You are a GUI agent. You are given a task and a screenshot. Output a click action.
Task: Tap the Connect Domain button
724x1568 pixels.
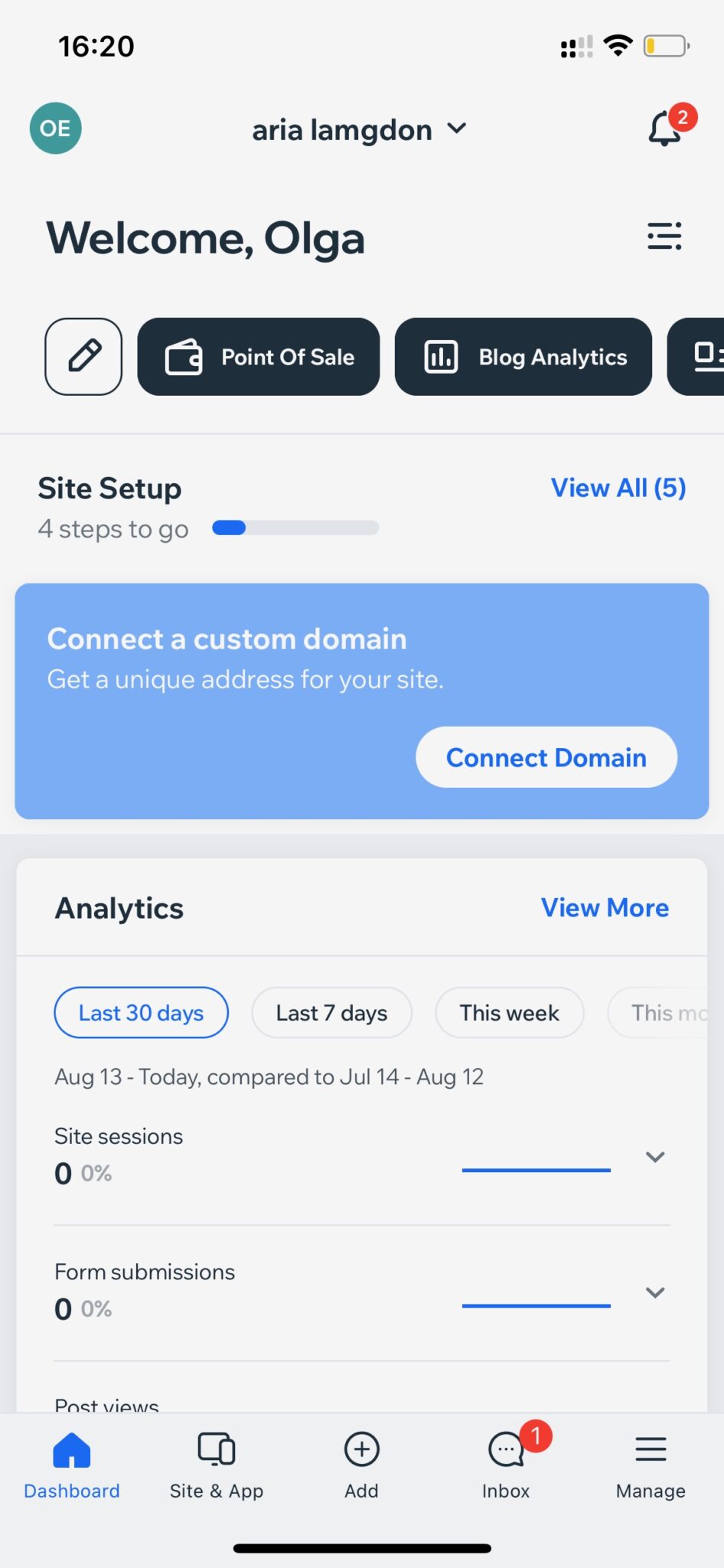point(545,757)
